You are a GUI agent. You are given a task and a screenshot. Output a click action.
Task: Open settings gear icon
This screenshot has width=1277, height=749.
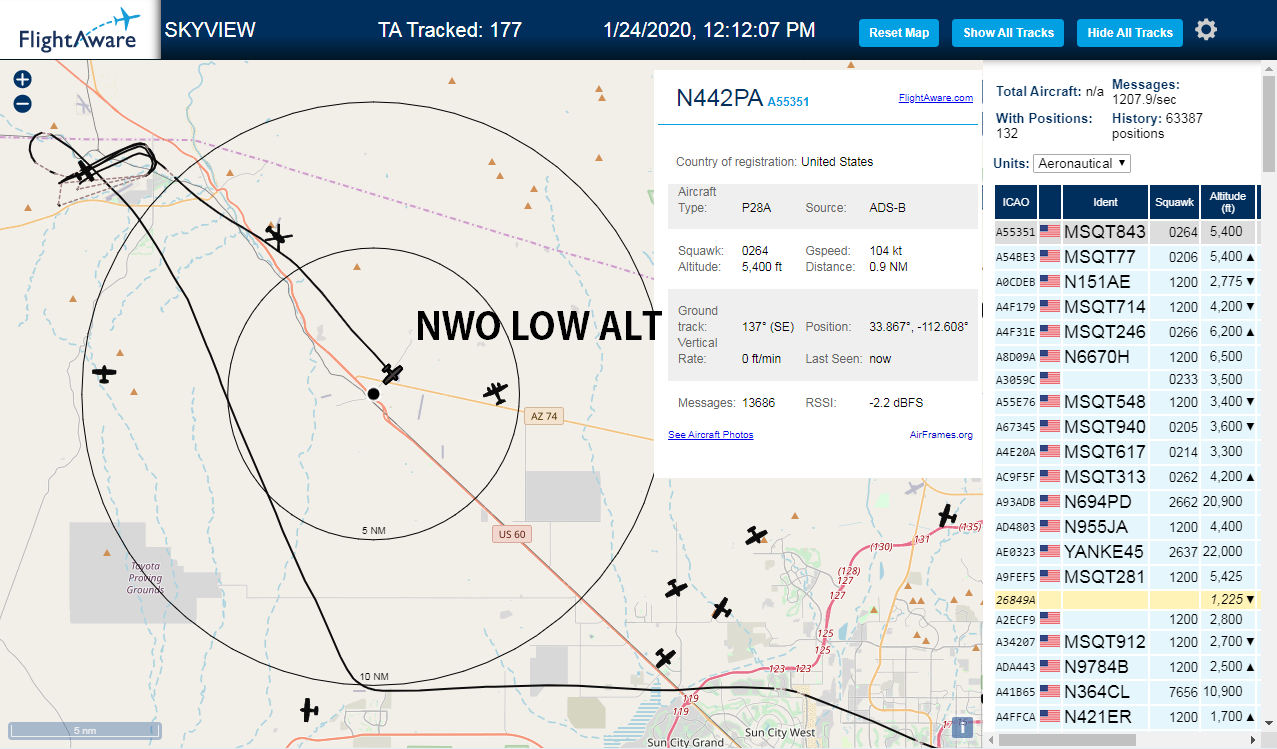coord(1206,30)
